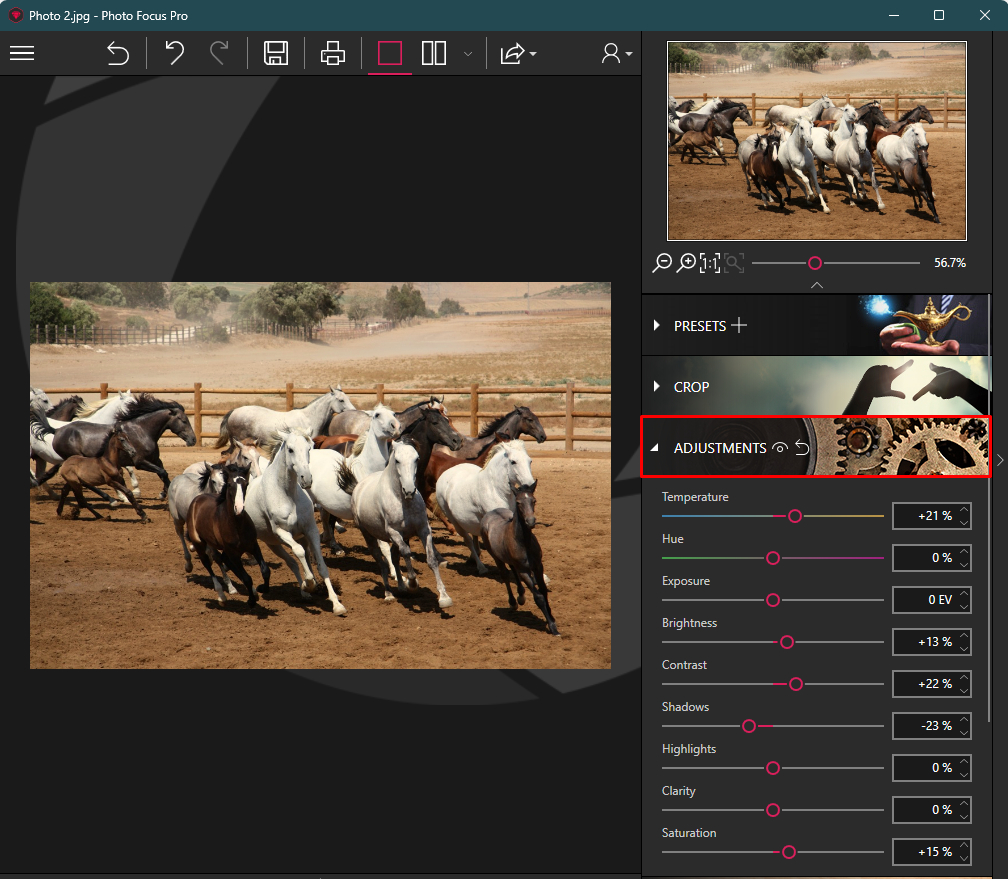Collapse the side panel with right chevron
Viewport: 1008px width, 879px height.
click(x=1000, y=460)
